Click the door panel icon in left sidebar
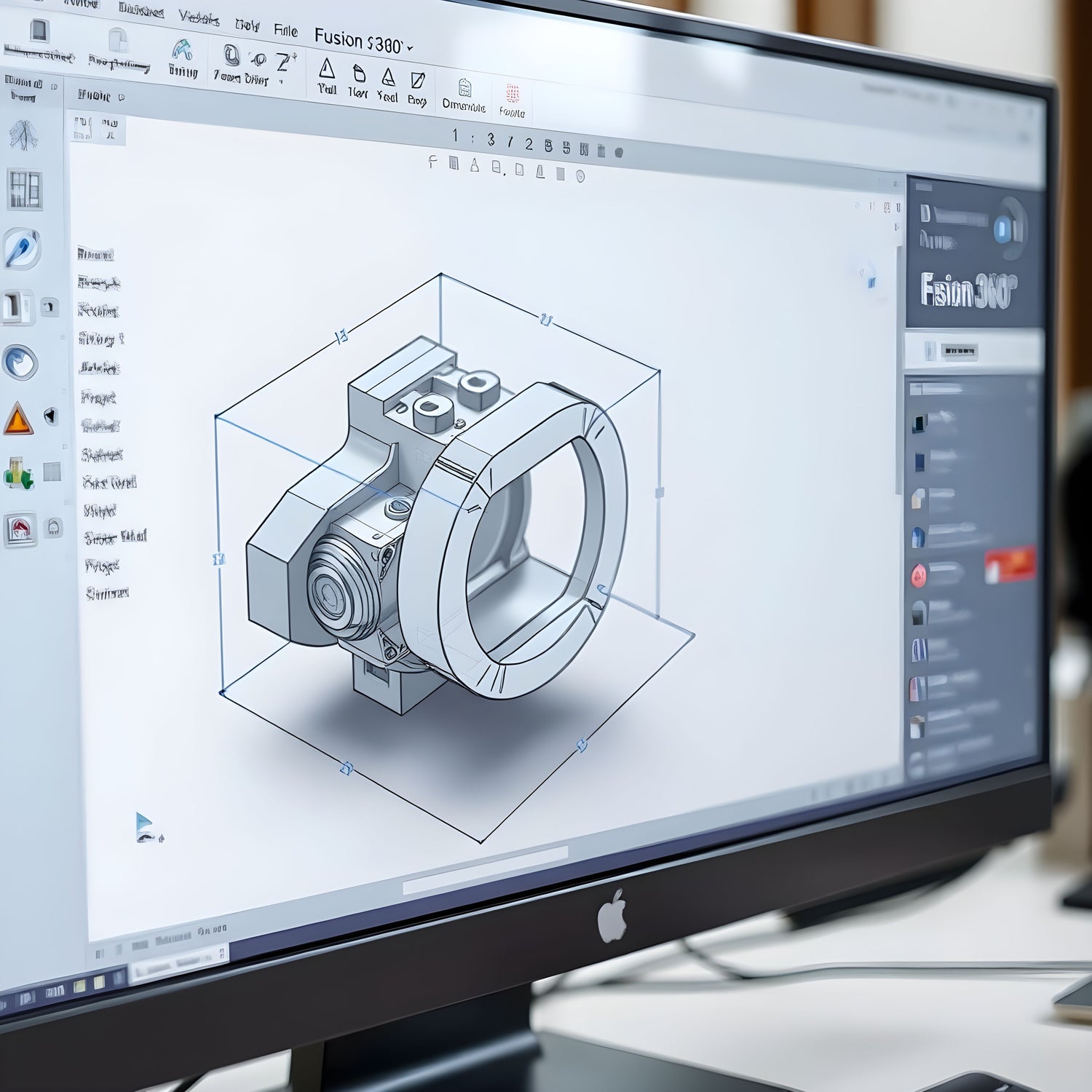1092x1092 pixels. (17, 306)
